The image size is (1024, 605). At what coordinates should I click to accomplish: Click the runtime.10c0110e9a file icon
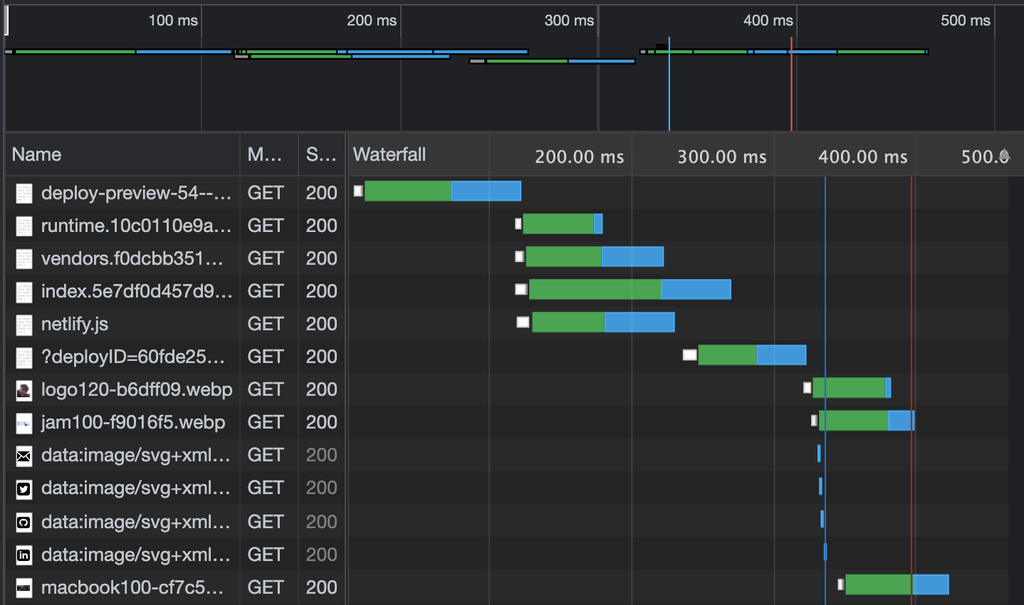[x=24, y=226]
